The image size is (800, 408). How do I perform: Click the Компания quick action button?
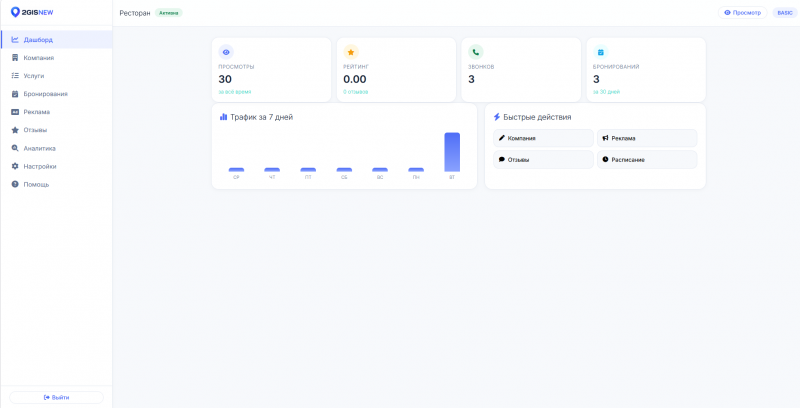(543, 138)
